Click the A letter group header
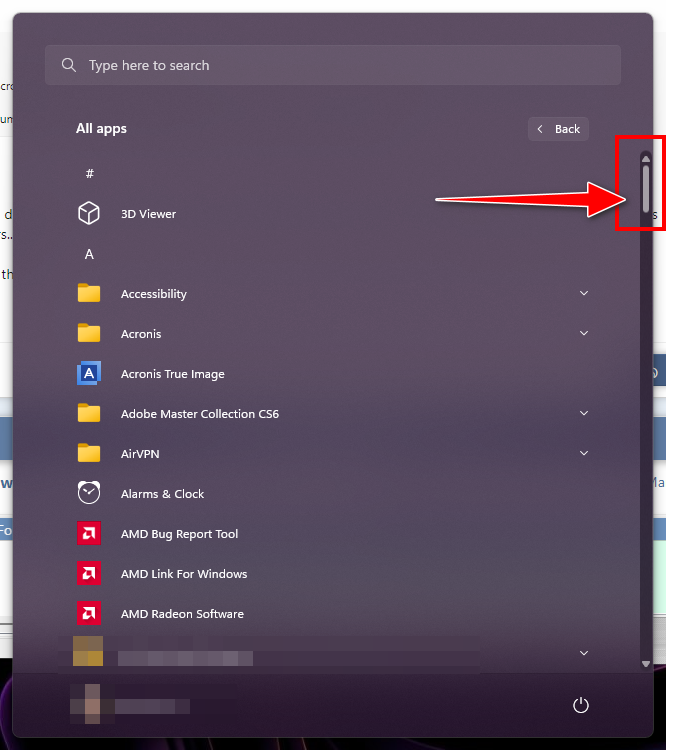The height and width of the screenshot is (750, 675). 89,254
